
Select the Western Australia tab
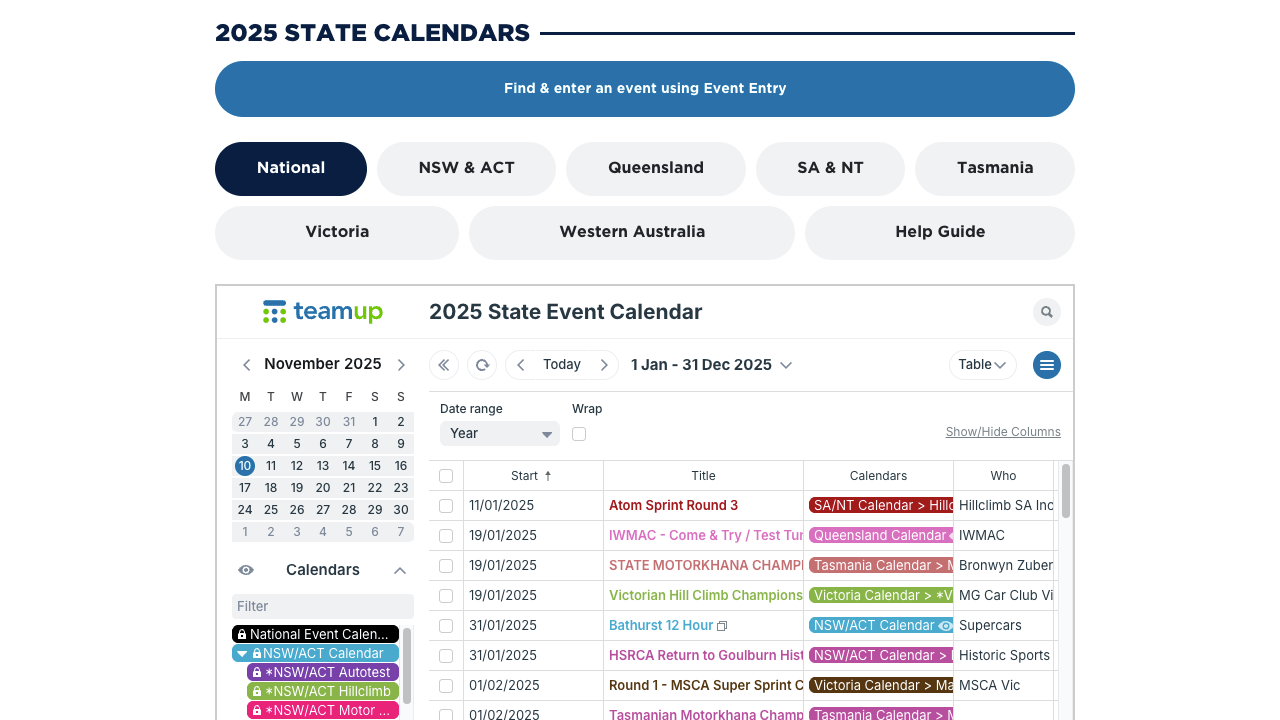click(632, 232)
